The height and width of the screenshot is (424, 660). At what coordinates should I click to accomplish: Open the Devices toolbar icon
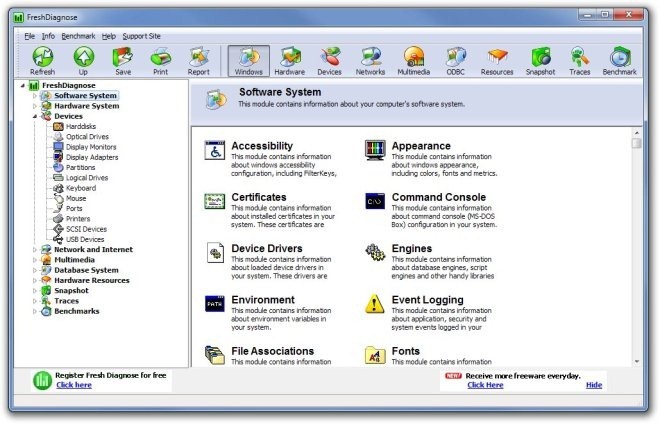click(x=330, y=61)
